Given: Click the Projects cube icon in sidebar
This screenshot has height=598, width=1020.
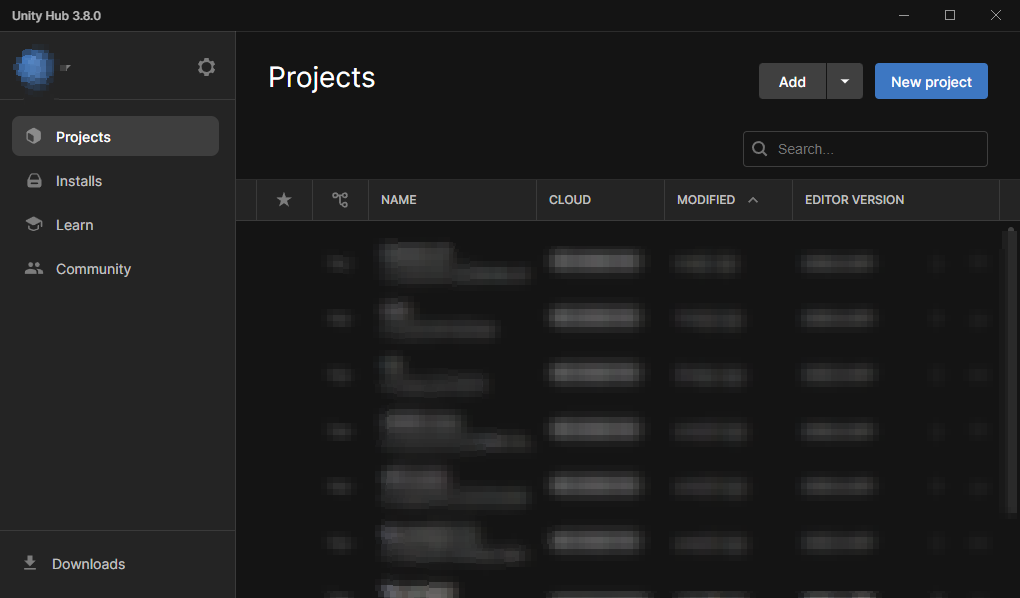Looking at the screenshot, I should point(34,136).
